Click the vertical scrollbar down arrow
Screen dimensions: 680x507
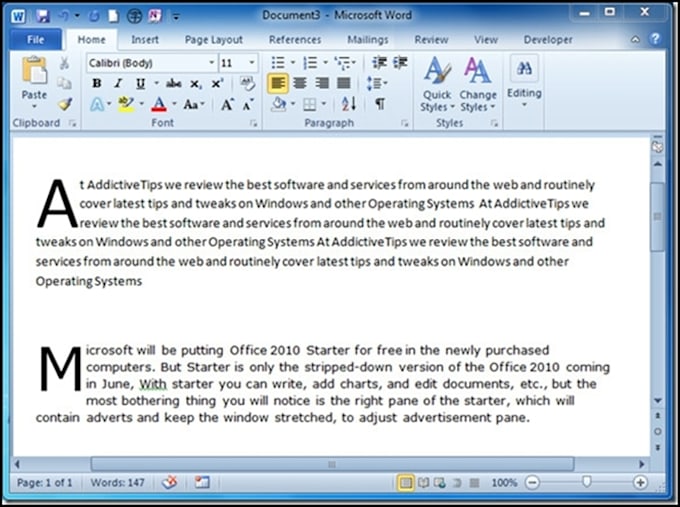(x=658, y=400)
